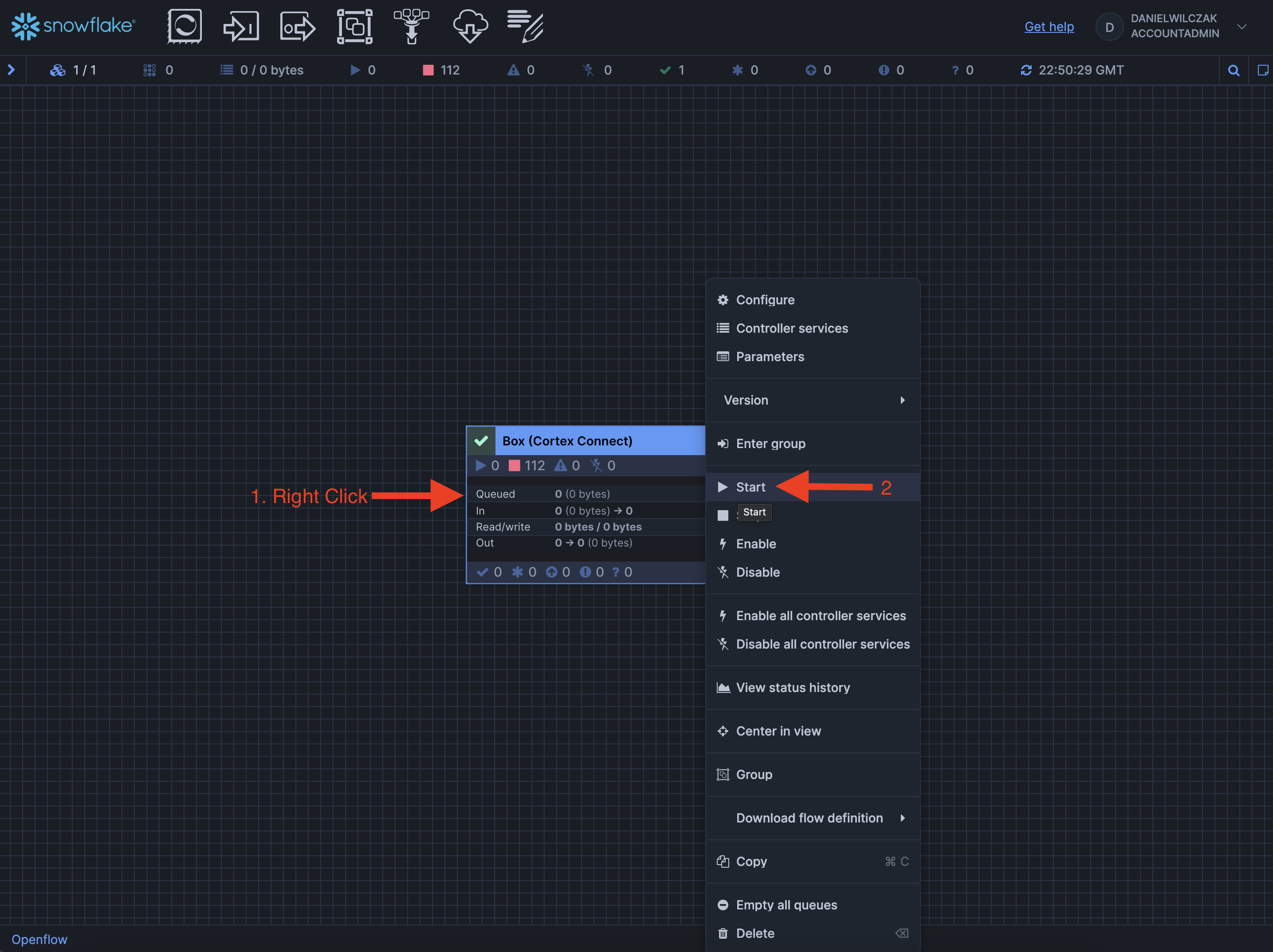Open the account dropdown chevron
Viewport: 1273px width, 952px height.
click(x=1242, y=27)
